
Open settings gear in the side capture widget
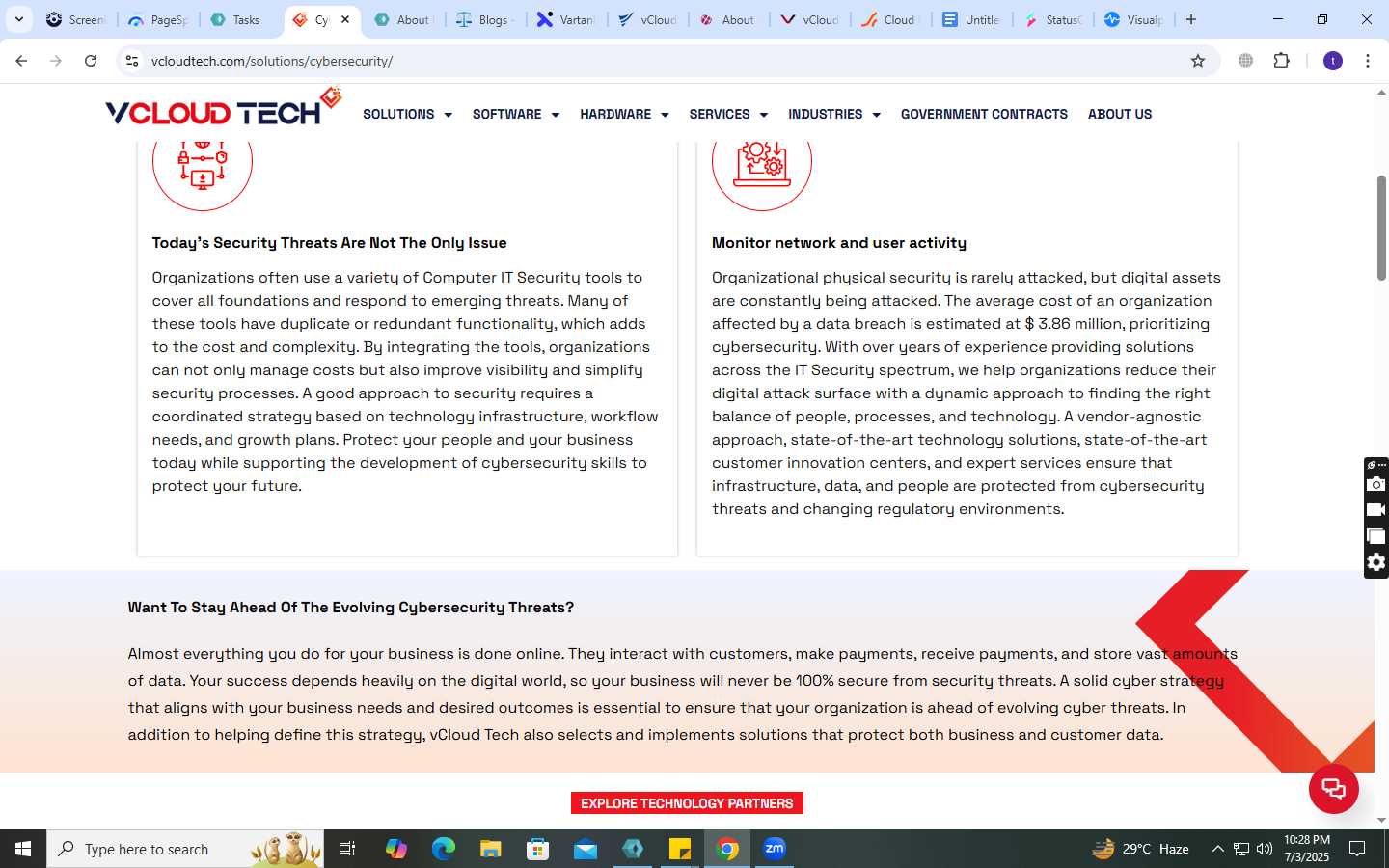(x=1376, y=562)
